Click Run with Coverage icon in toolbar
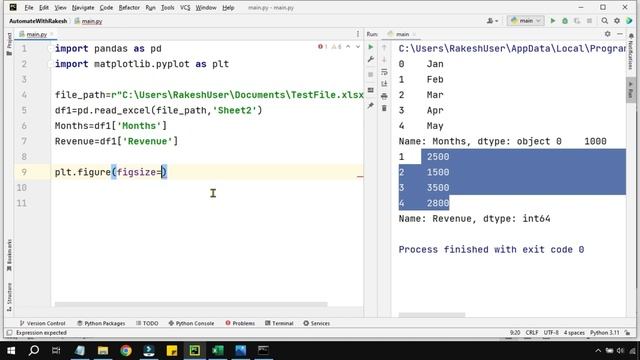640x360 pixels. click(x=577, y=21)
